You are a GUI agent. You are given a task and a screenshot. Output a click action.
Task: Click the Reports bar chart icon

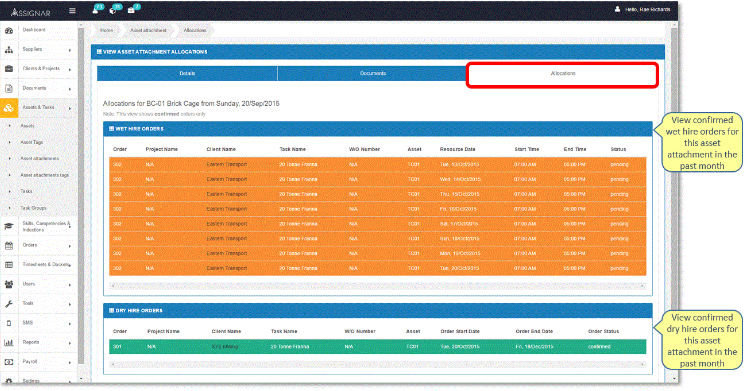(x=9, y=343)
